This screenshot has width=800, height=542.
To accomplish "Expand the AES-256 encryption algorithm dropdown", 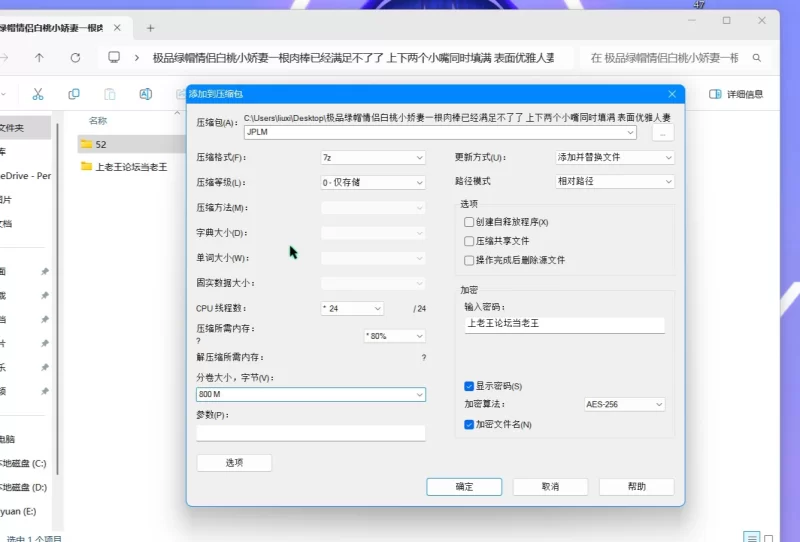I will pyautogui.click(x=623, y=404).
